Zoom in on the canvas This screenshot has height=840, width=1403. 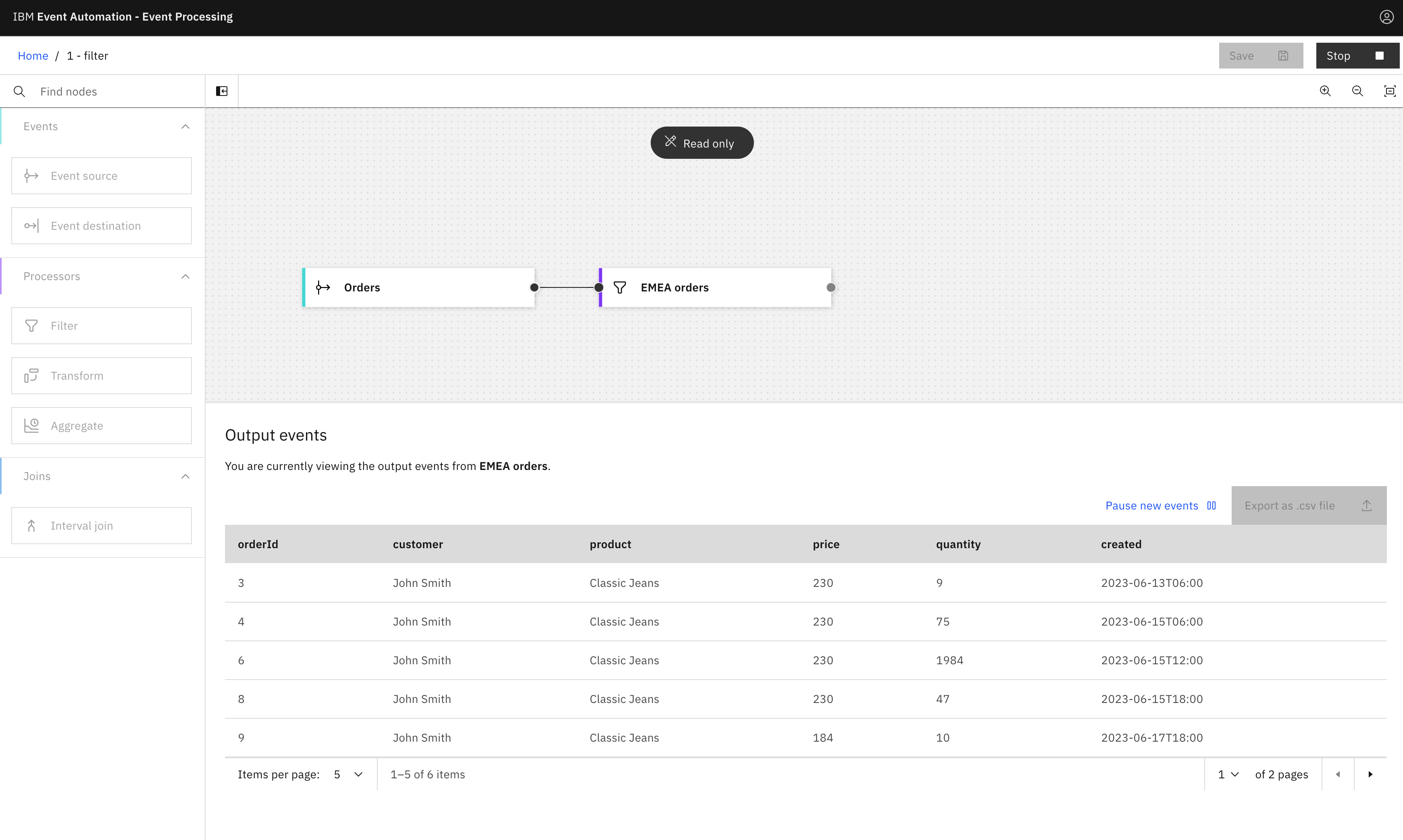[1325, 91]
